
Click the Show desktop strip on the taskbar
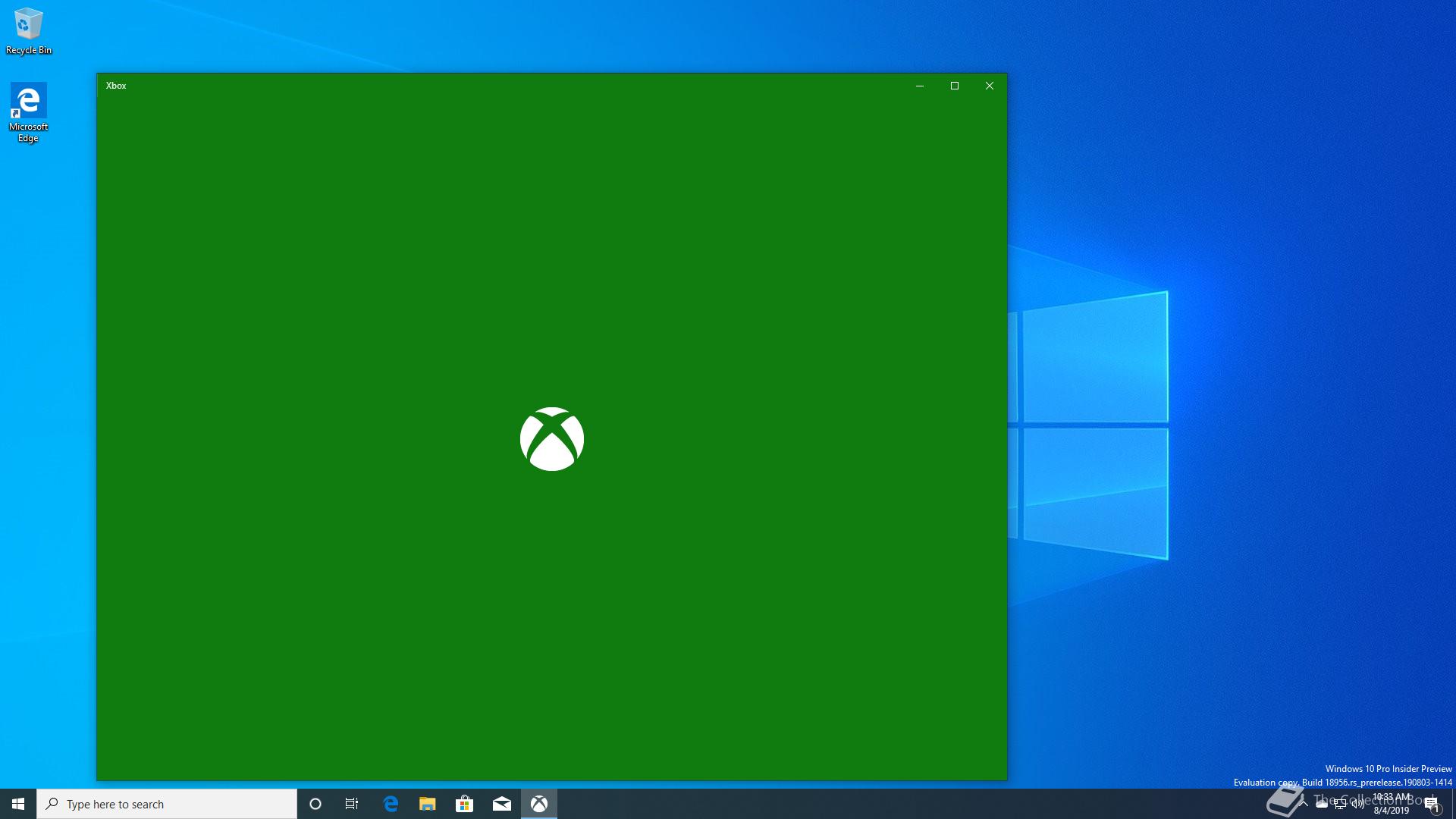[x=1453, y=804]
